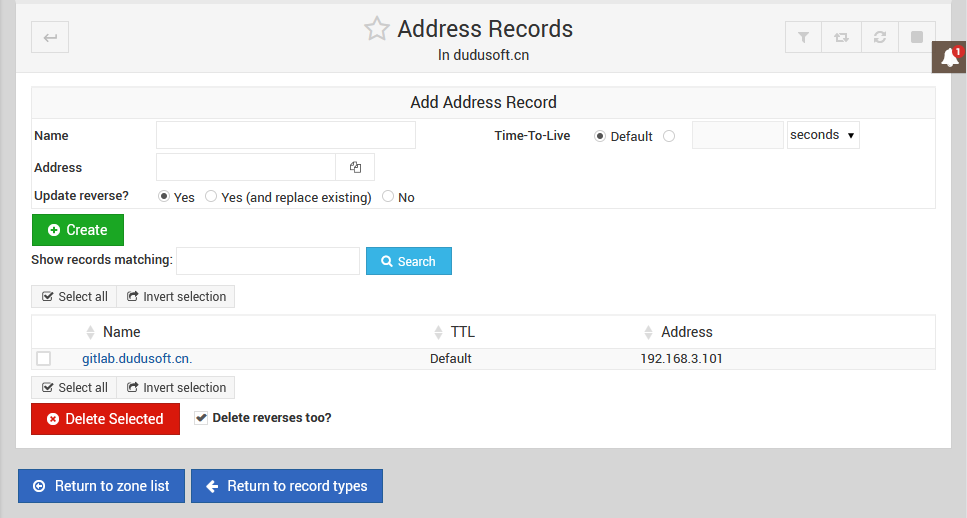
Task: Uncheck 'Delete reverses too?' checkbox
Action: coord(201,418)
